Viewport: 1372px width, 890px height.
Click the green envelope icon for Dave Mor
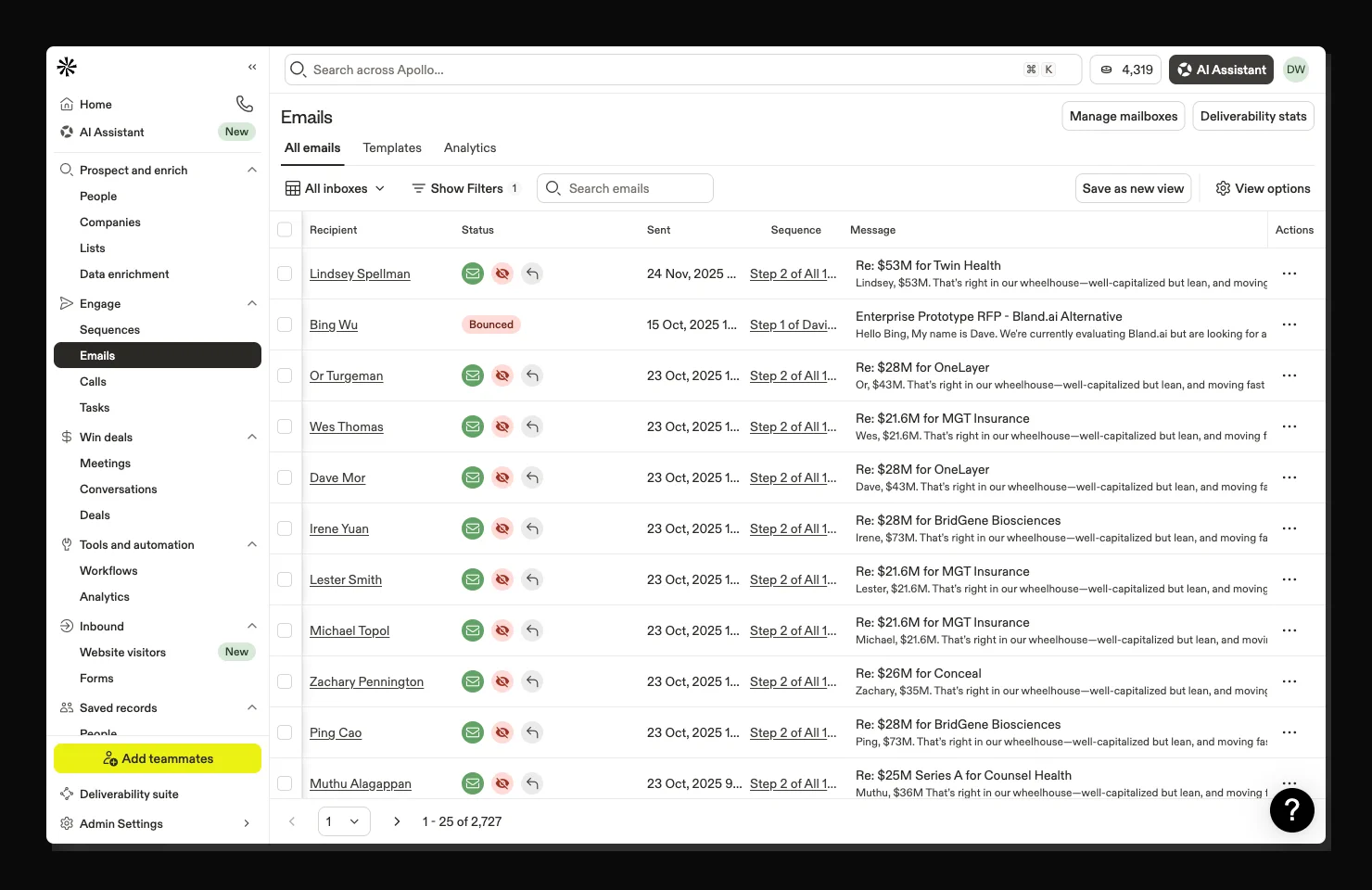473,477
